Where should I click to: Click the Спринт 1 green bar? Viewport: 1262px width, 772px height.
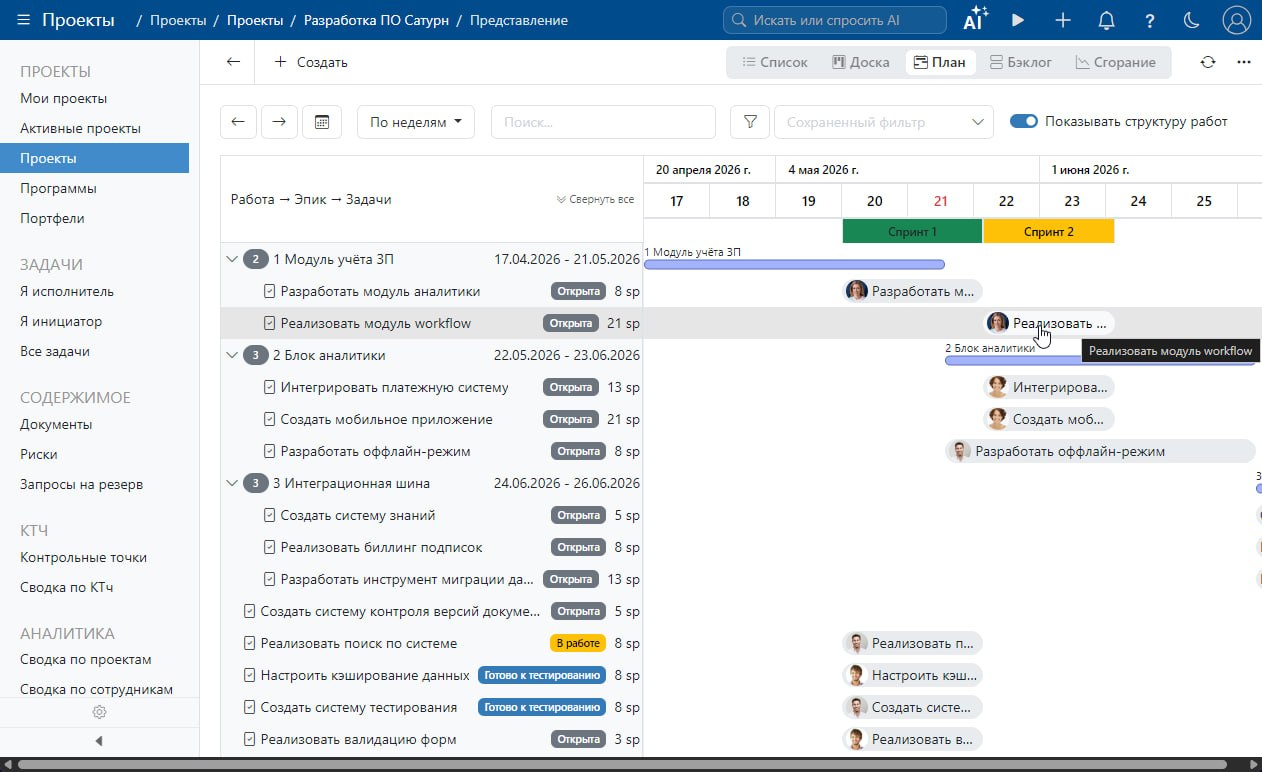click(x=912, y=231)
